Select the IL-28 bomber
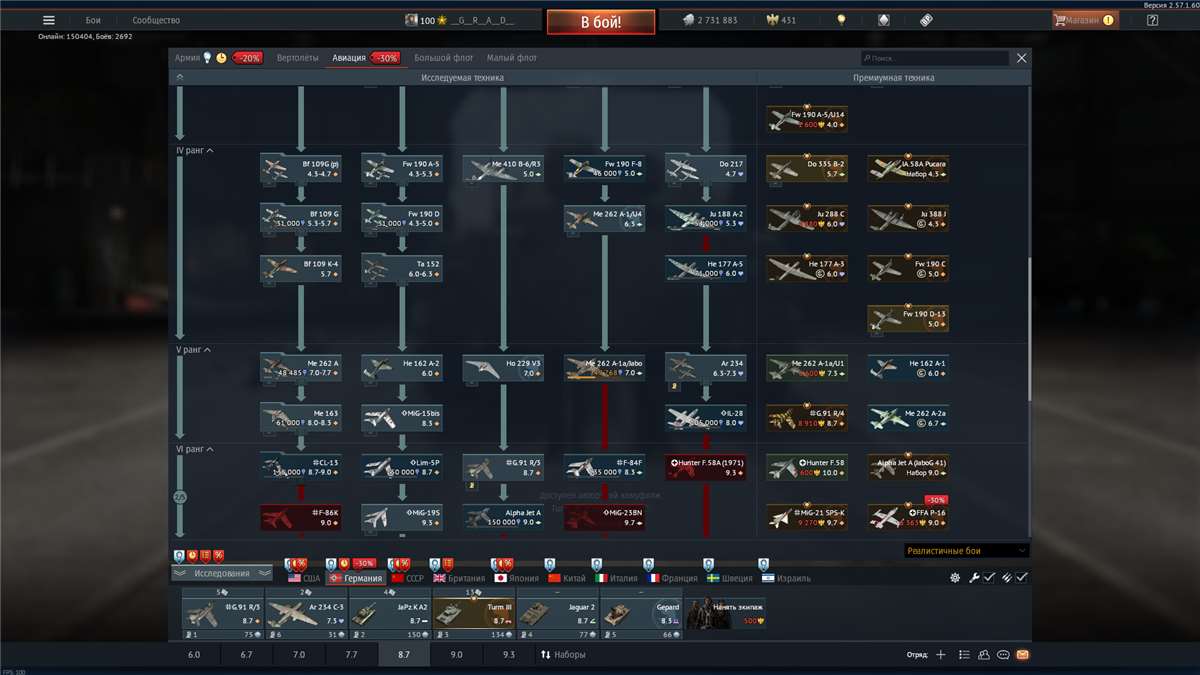Viewport: 1200px width, 675px height. pyautogui.click(x=706, y=418)
